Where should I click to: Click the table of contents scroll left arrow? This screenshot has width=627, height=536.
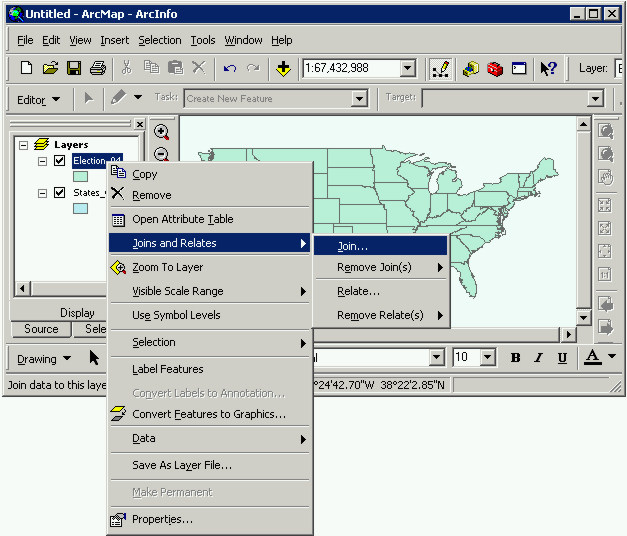pyautogui.click(x=22, y=288)
